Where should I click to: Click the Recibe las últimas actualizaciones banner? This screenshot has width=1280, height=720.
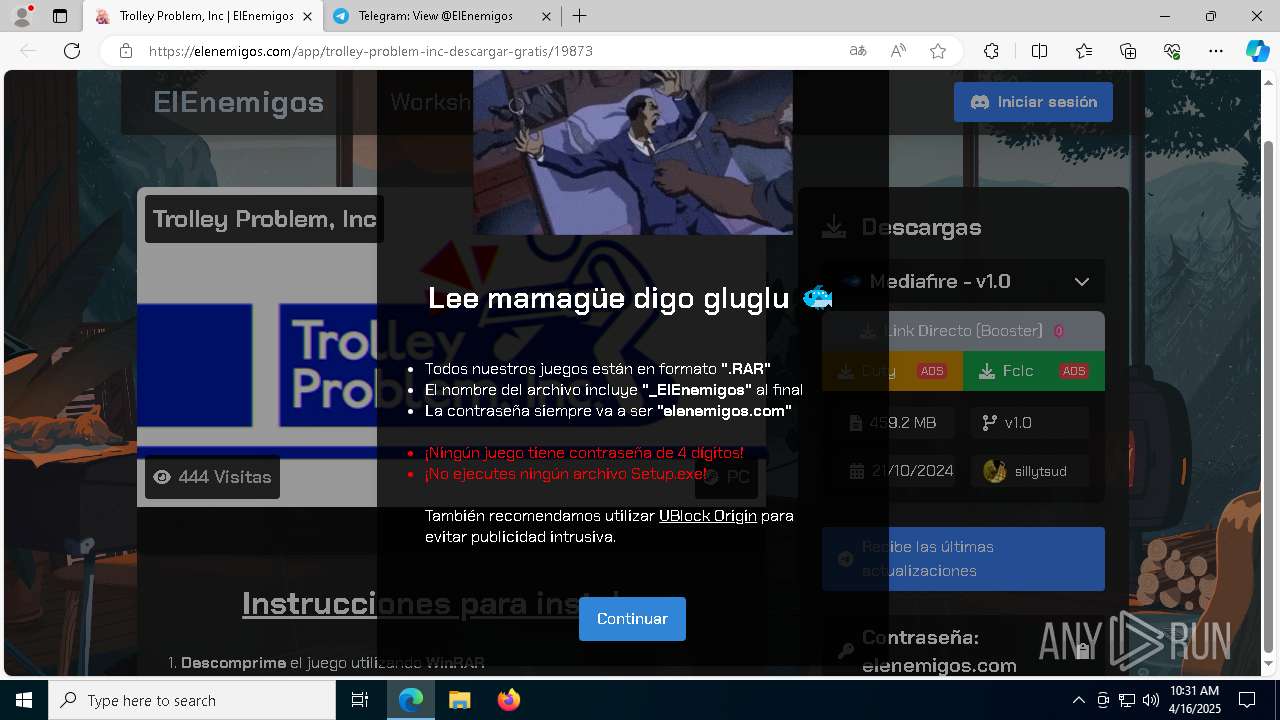coord(964,559)
